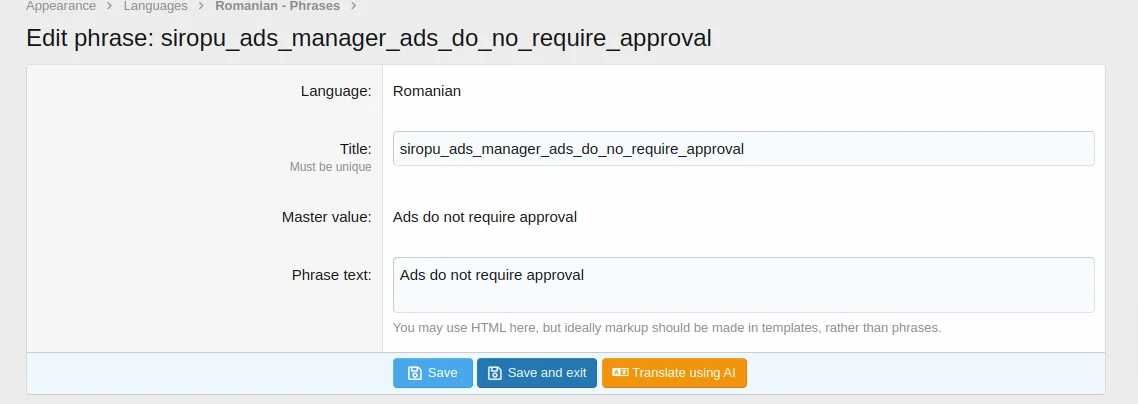Click the chevron after Languages breadcrumb
This screenshot has width=1138, height=404.
(201, 6)
